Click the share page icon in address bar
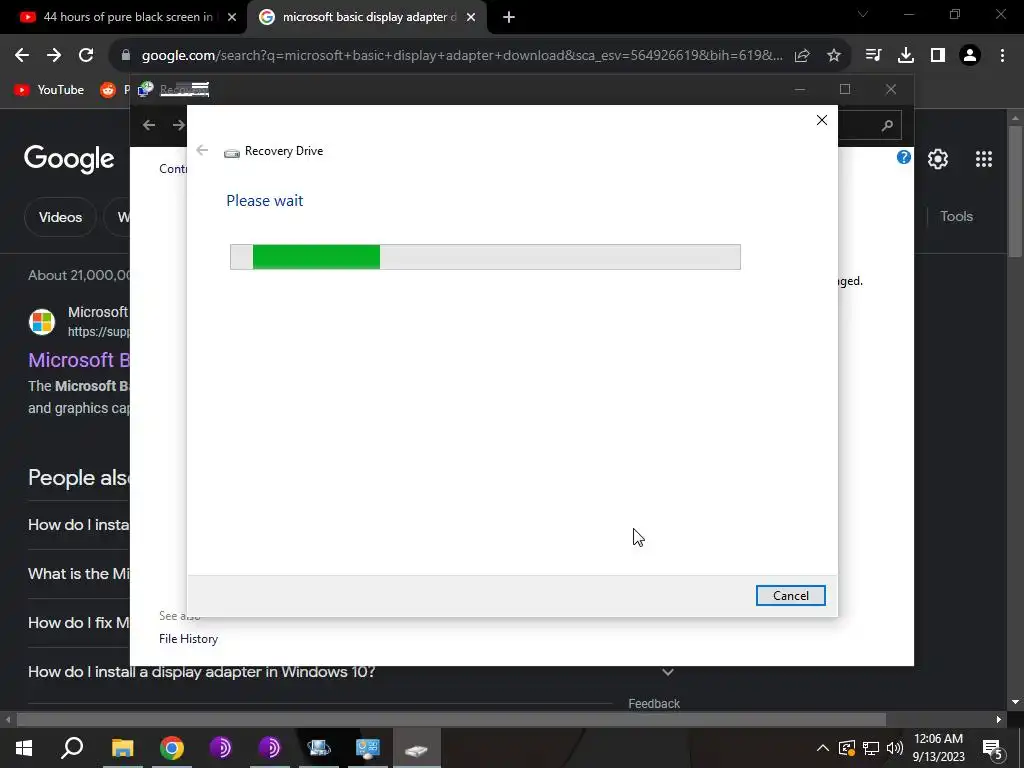Viewport: 1024px width, 768px height. (x=802, y=56)
